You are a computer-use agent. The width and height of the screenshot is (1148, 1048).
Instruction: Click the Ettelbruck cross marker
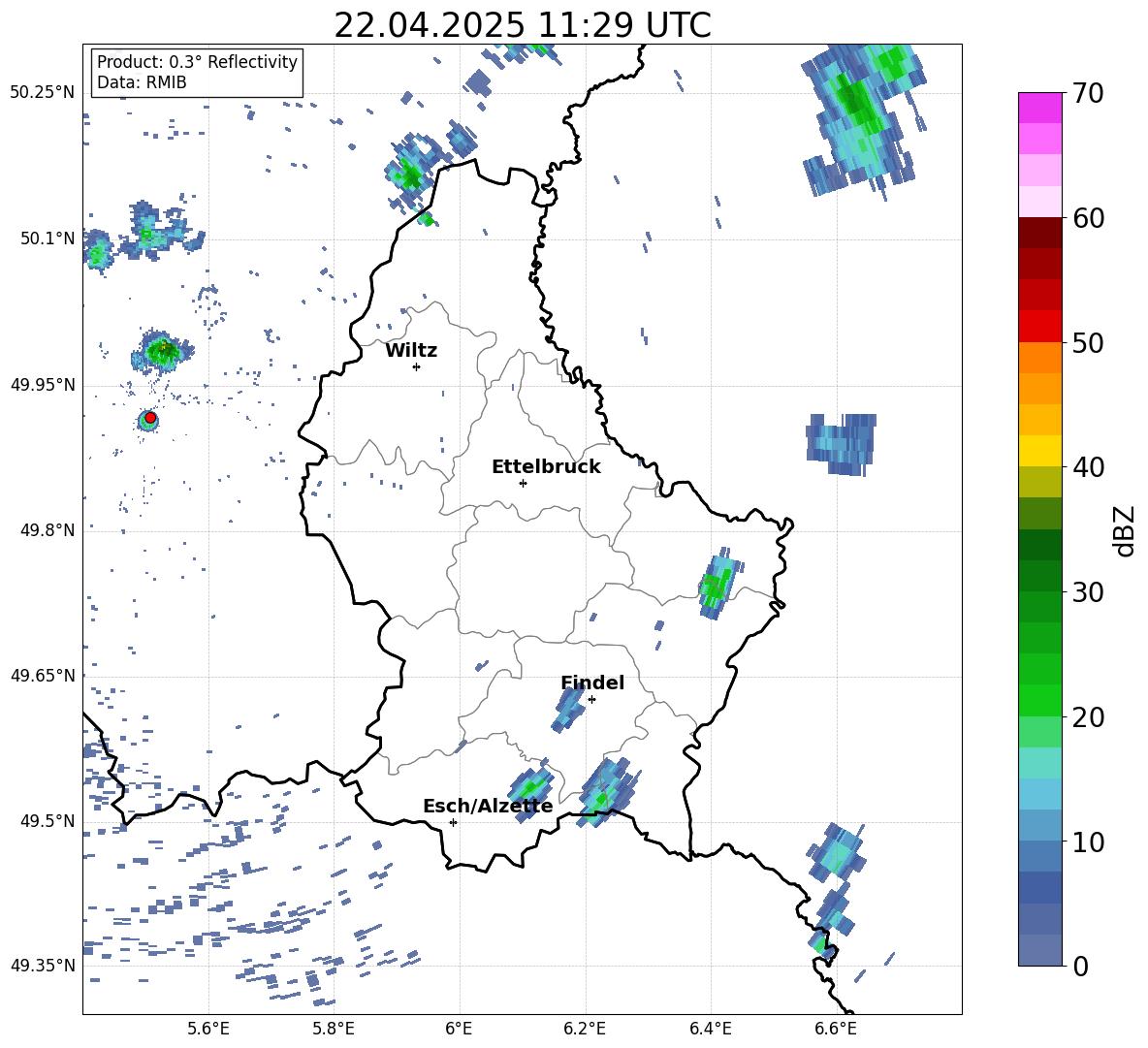[523, 483]
